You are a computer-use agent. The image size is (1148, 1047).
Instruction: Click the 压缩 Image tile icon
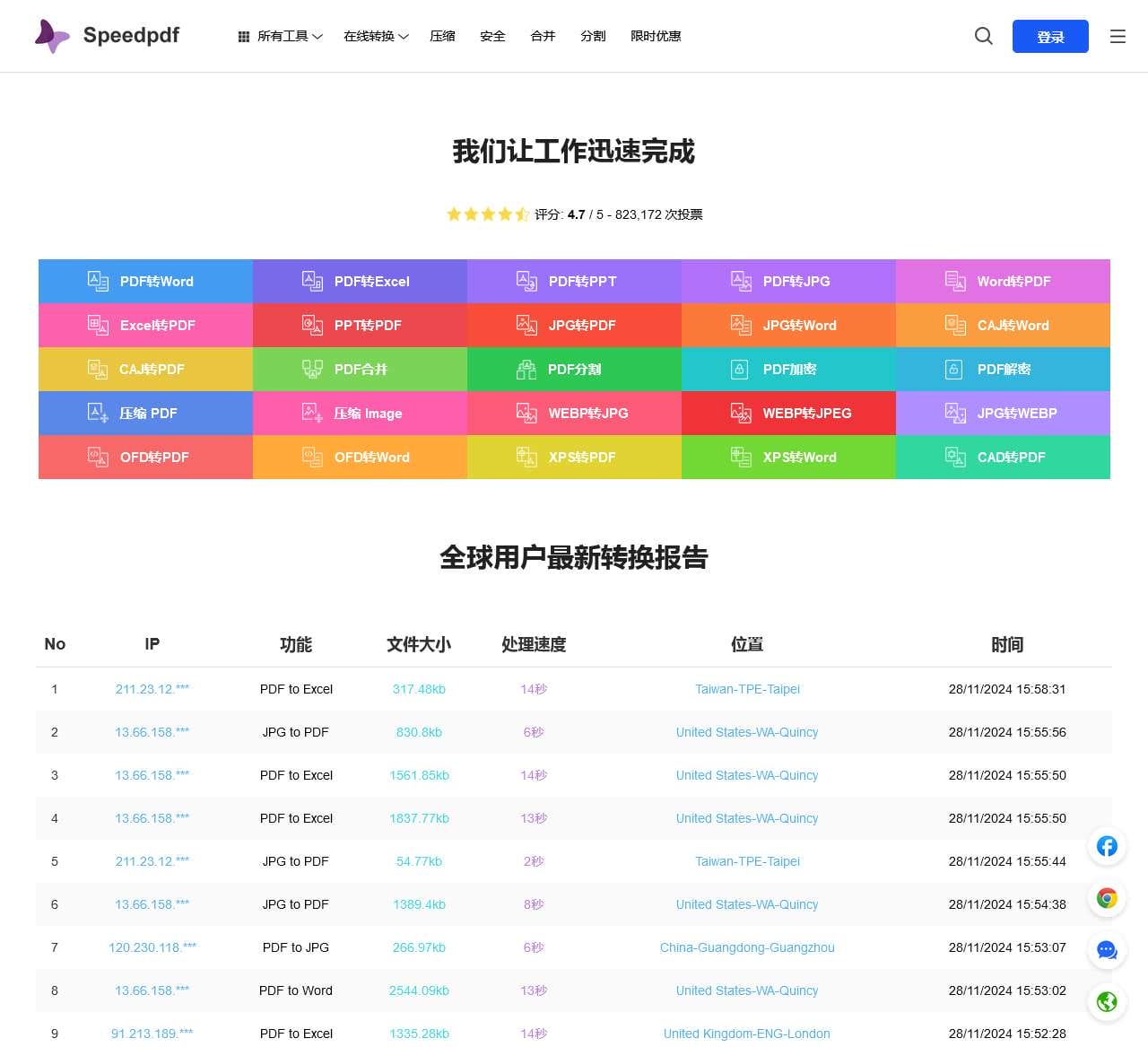pyautogui.click(x=312, y=413)
